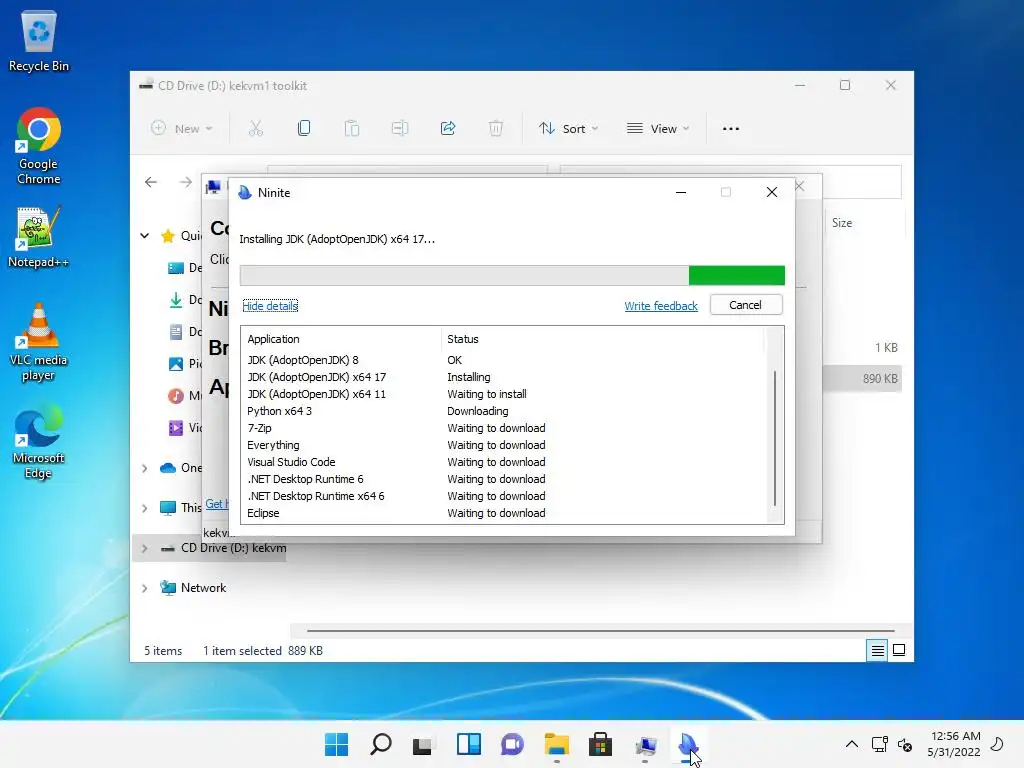Viewport: 1024px width, 768px height.
Task: Click the Explorer horizontal scrollbar
Action: (600, 631)
